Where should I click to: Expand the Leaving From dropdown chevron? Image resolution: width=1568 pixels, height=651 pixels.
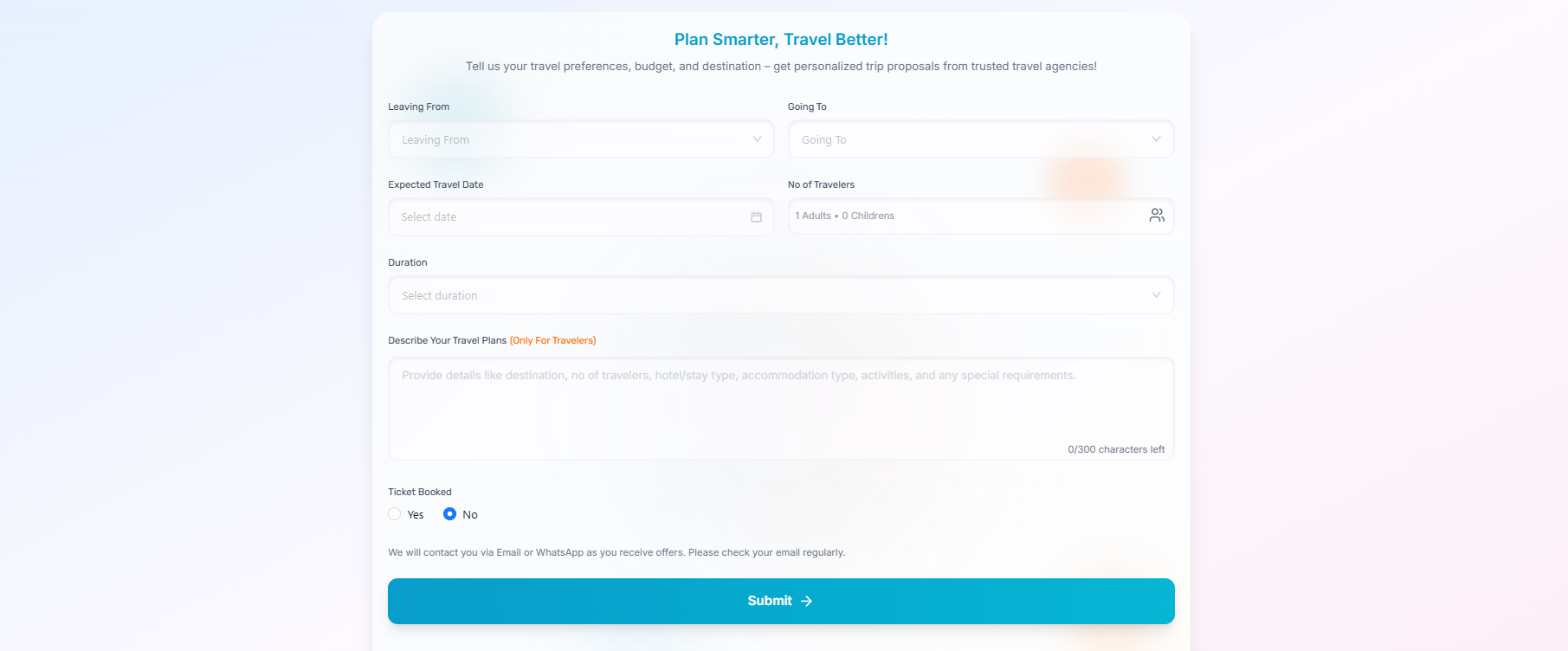(x=757, y=139)
